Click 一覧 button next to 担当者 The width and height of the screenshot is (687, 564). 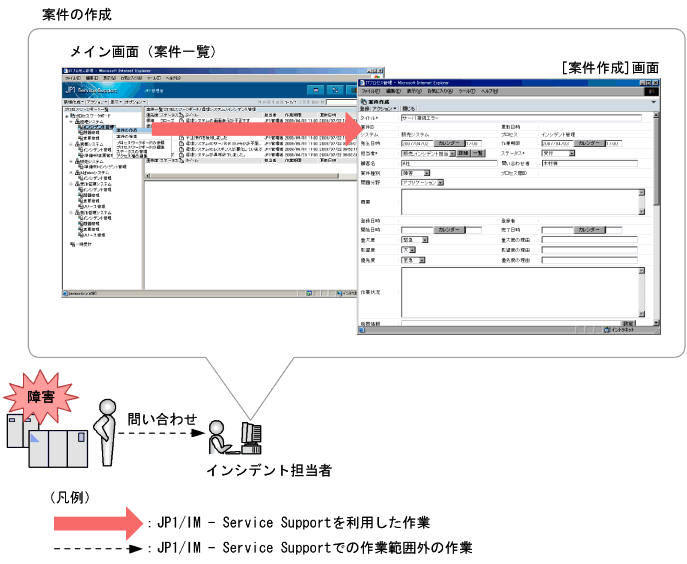[478, 153]
